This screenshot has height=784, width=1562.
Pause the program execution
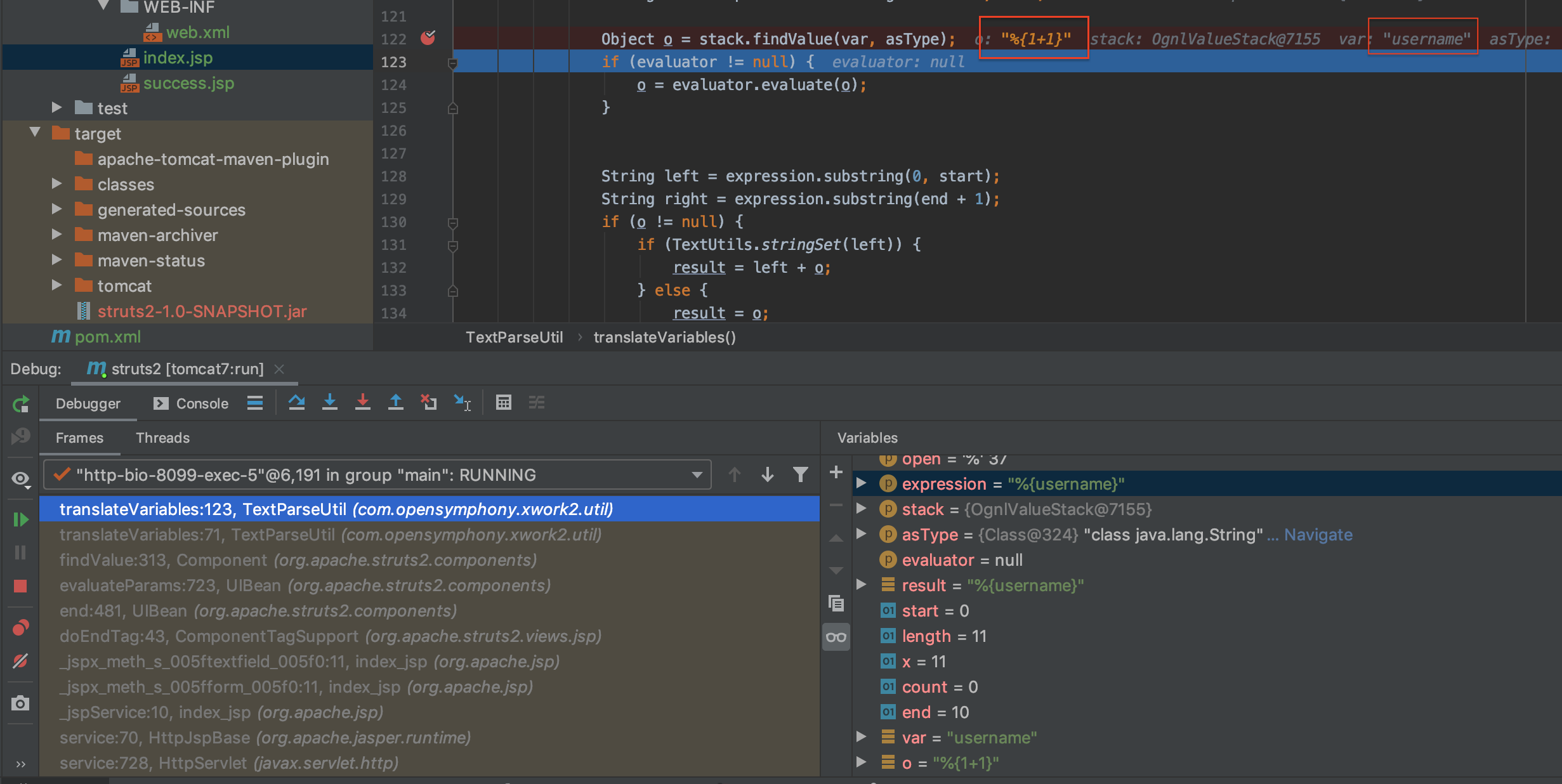tap(21, 552)
